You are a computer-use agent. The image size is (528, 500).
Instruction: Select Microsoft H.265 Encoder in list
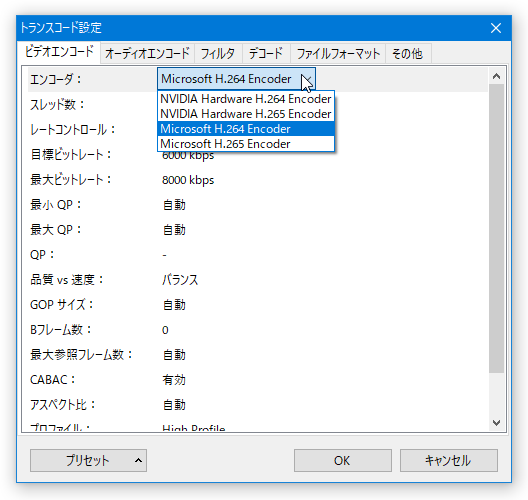pyautogui.click(x=246, y=144)
